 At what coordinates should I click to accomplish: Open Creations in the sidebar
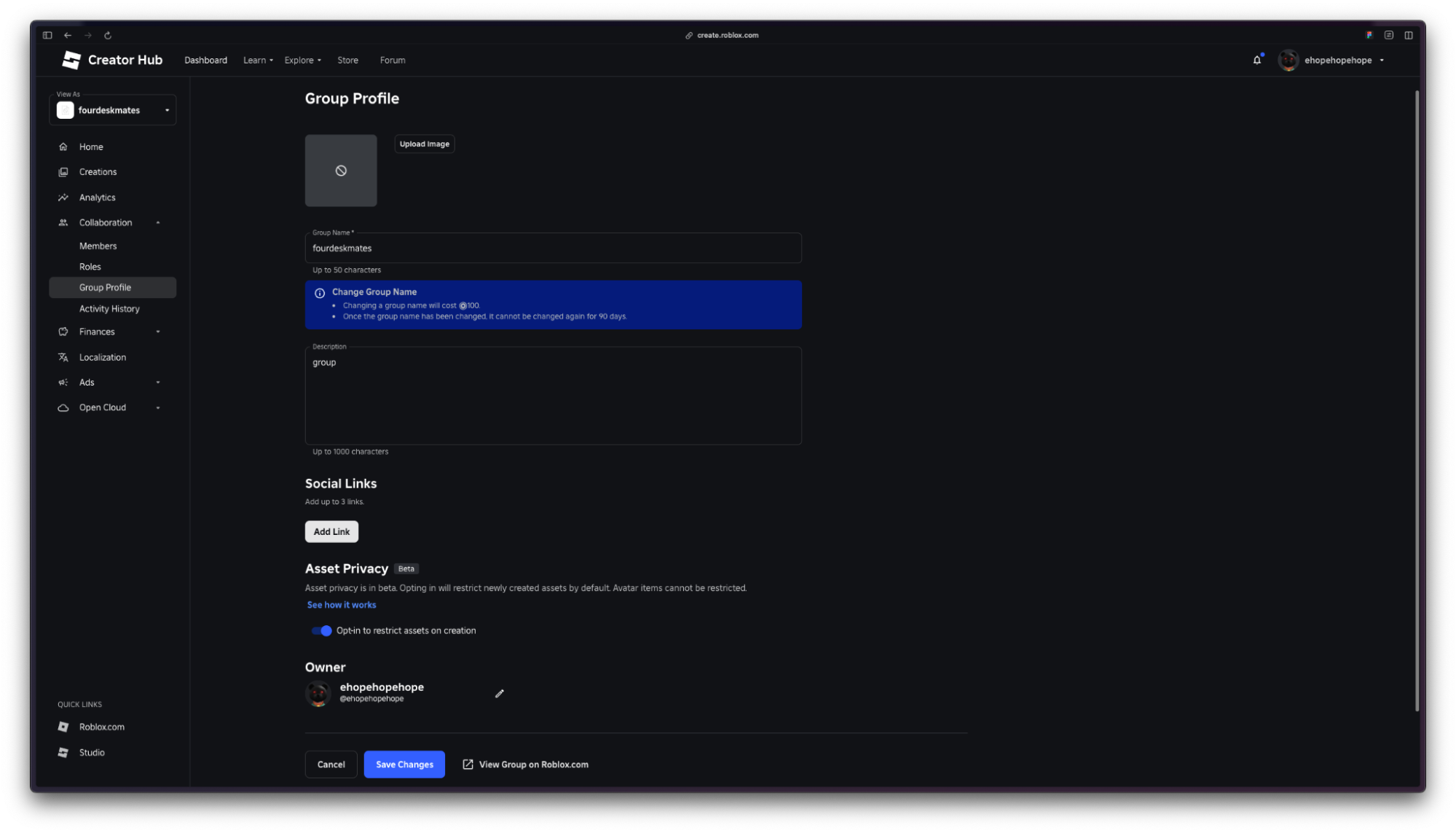(x=113, y=172)
